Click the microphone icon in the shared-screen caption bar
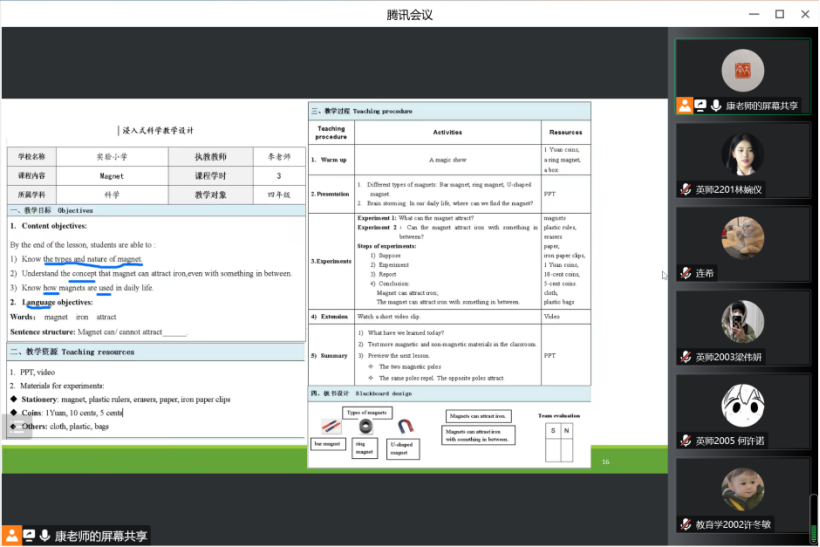Viewport: 820px width, 547px height. click(44, 536)
